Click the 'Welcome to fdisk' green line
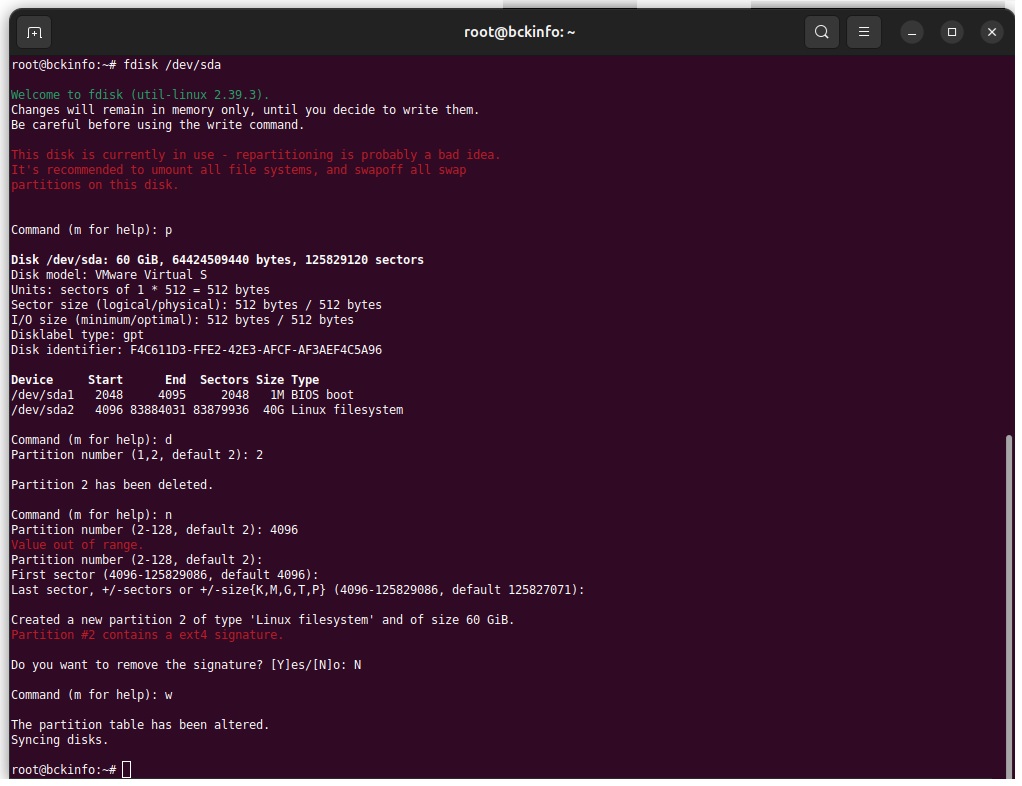Image resolution: width=1022 pixels, height=786 pixels. [x=140, y=95]
